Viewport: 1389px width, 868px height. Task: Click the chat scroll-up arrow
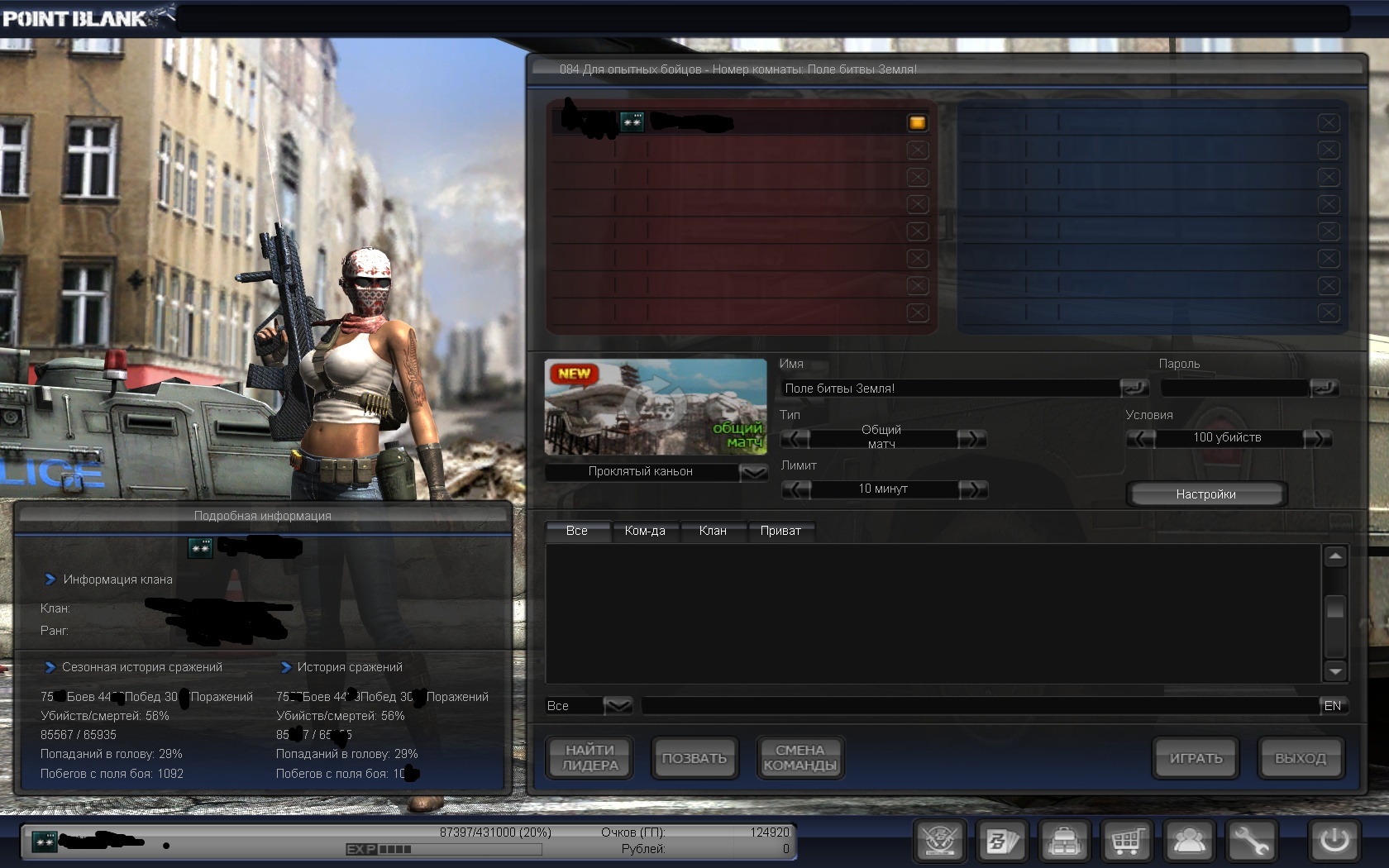pos(1335,557)
